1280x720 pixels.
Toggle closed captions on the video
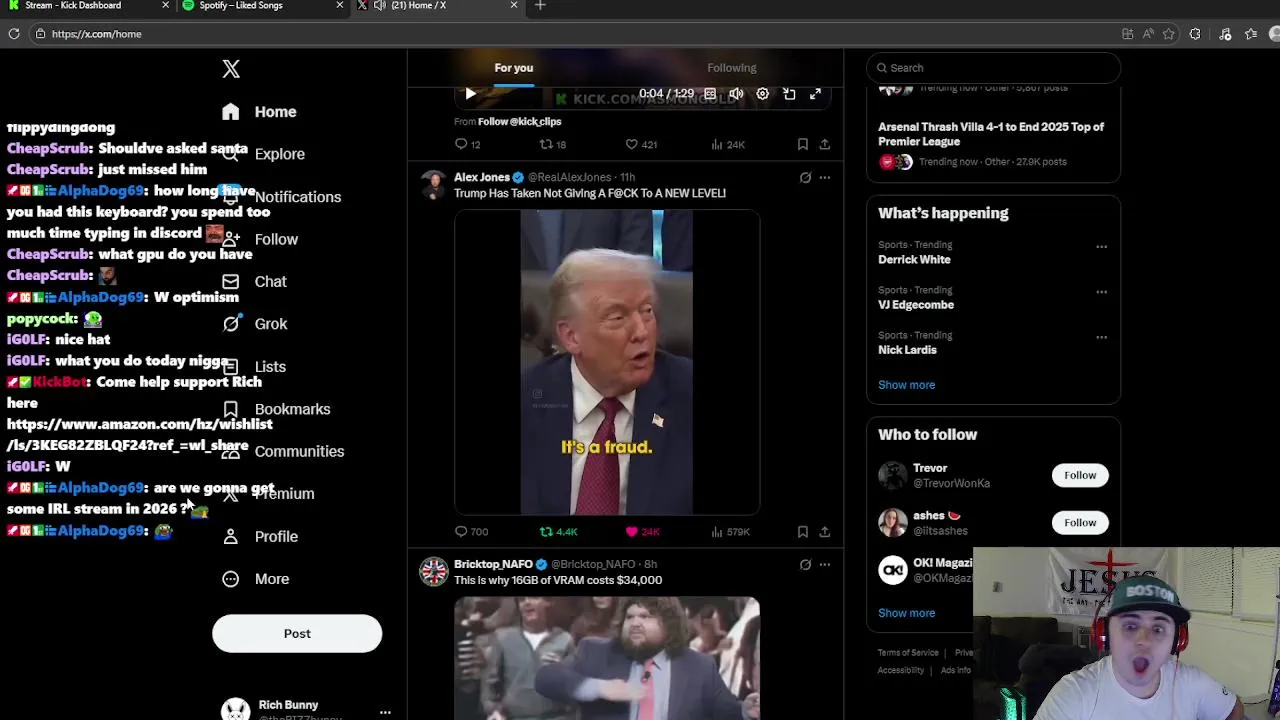pos(710,94)
